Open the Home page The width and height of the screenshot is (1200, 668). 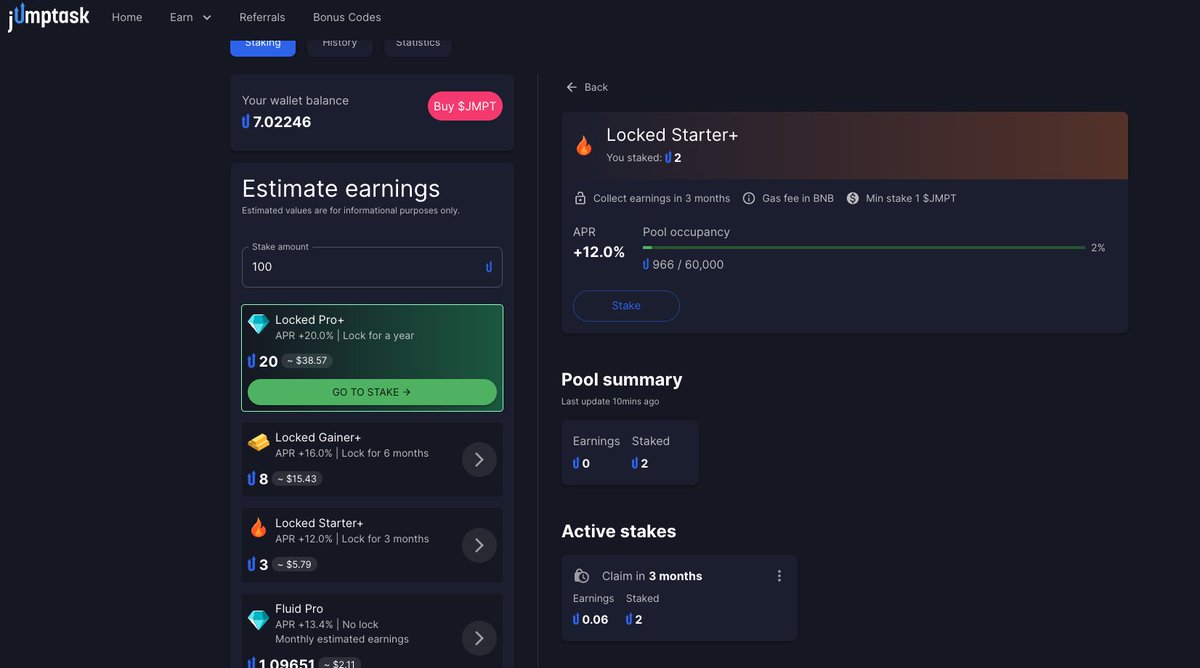pos(127,17)
